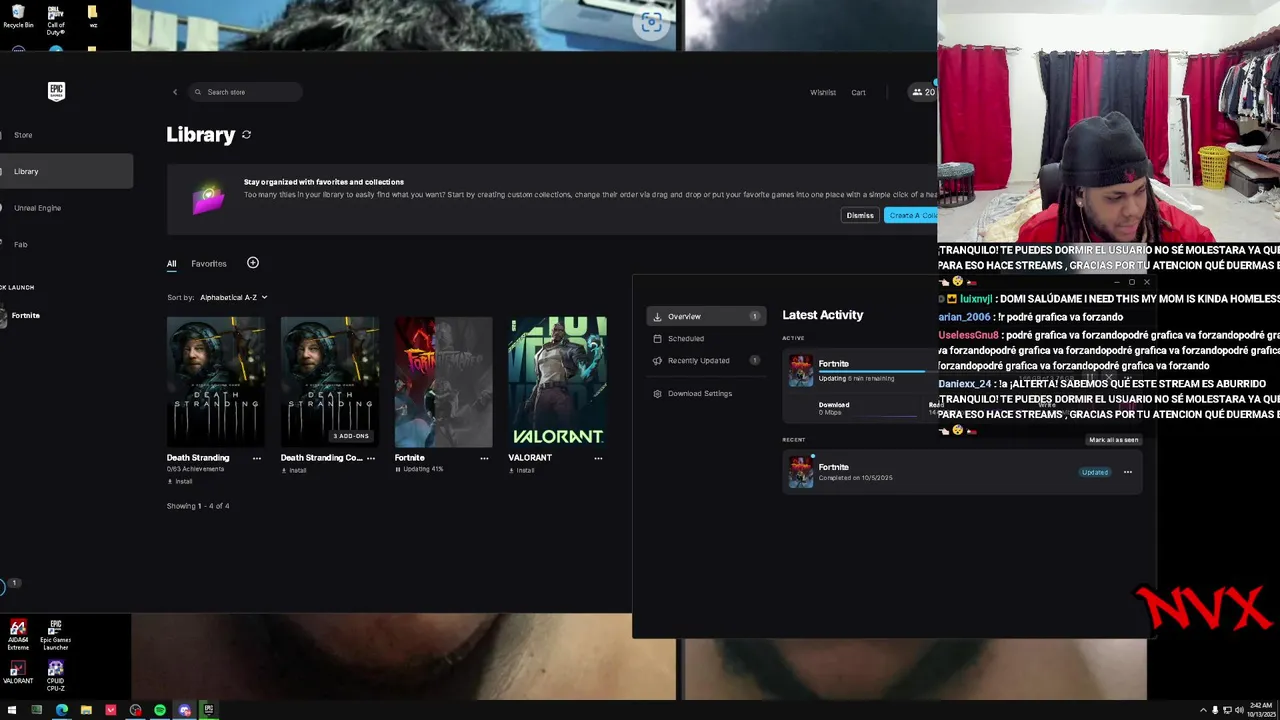Image resolution: width=1280 pixels, height=720 pixels.
Task: Open options menu for Death Stranding
Action: pos(257,458)
